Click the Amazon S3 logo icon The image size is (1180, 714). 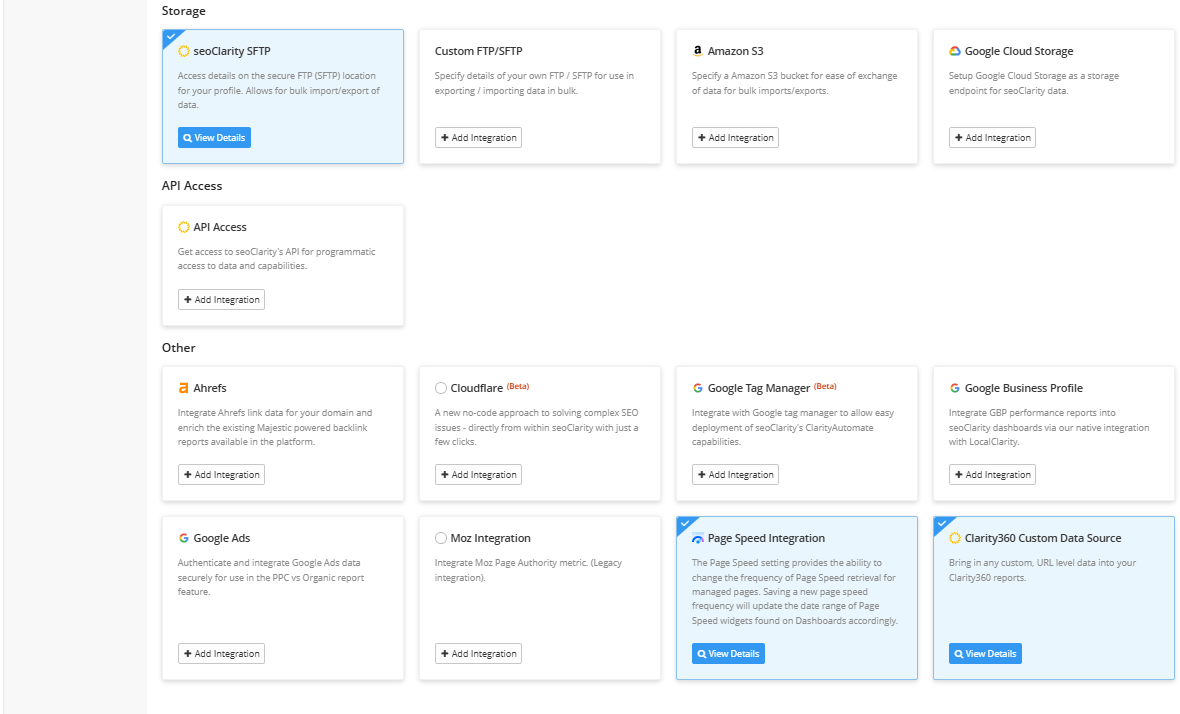697,51
